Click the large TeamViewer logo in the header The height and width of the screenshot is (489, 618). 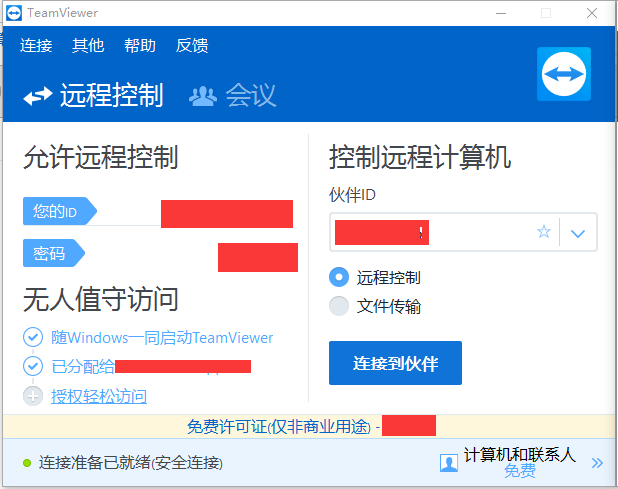[564, 74]
